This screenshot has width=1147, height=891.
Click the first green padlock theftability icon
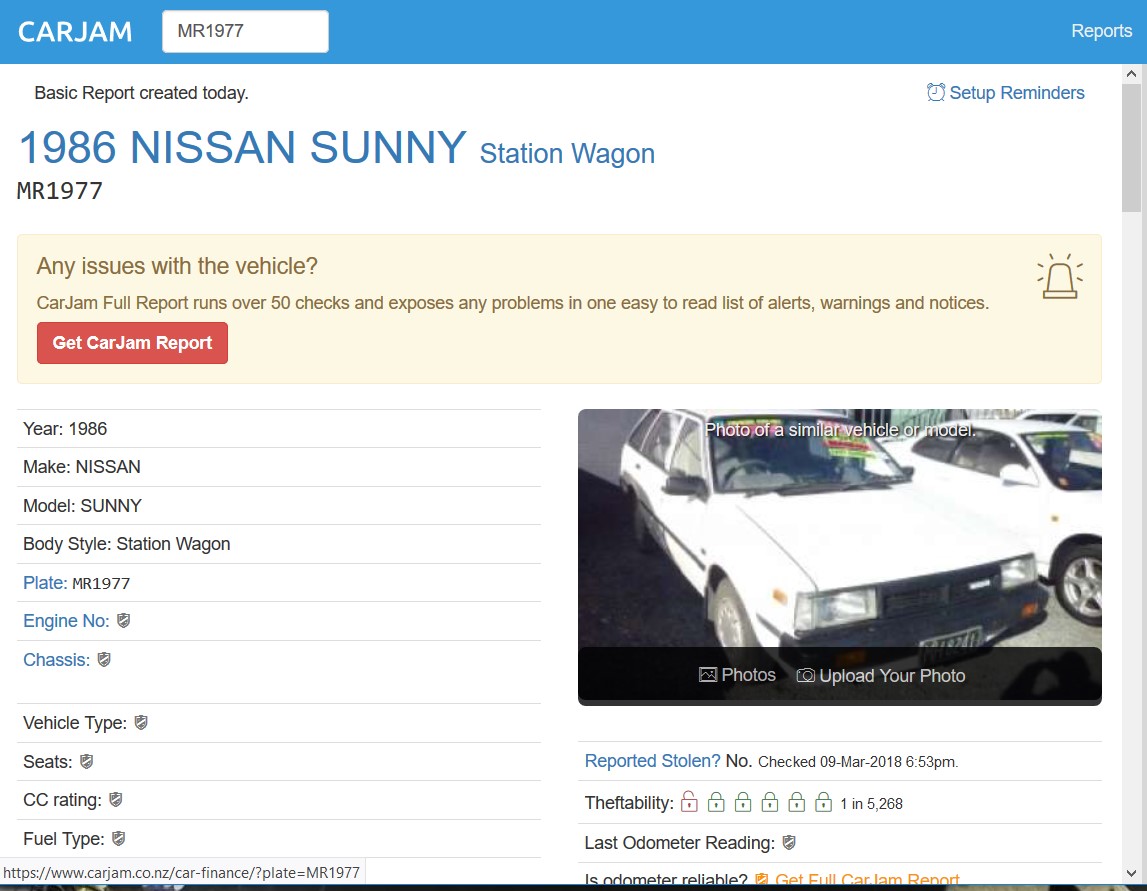click(x=716, y=802)
